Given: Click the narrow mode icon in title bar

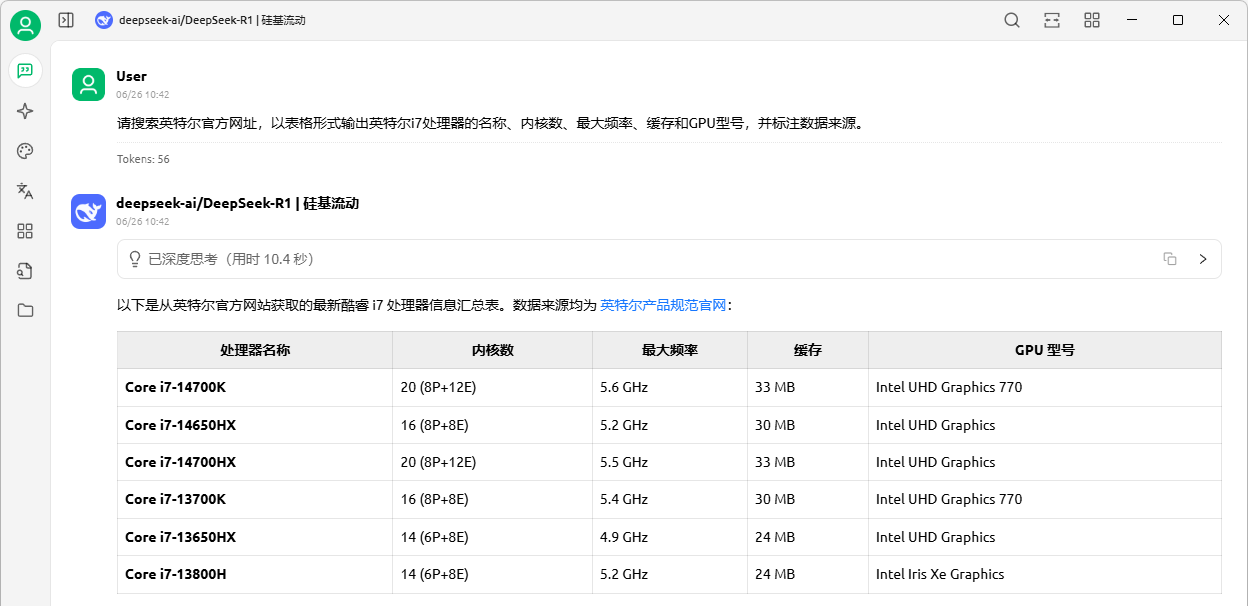Looking at the screenshot, I should 1052,20.
